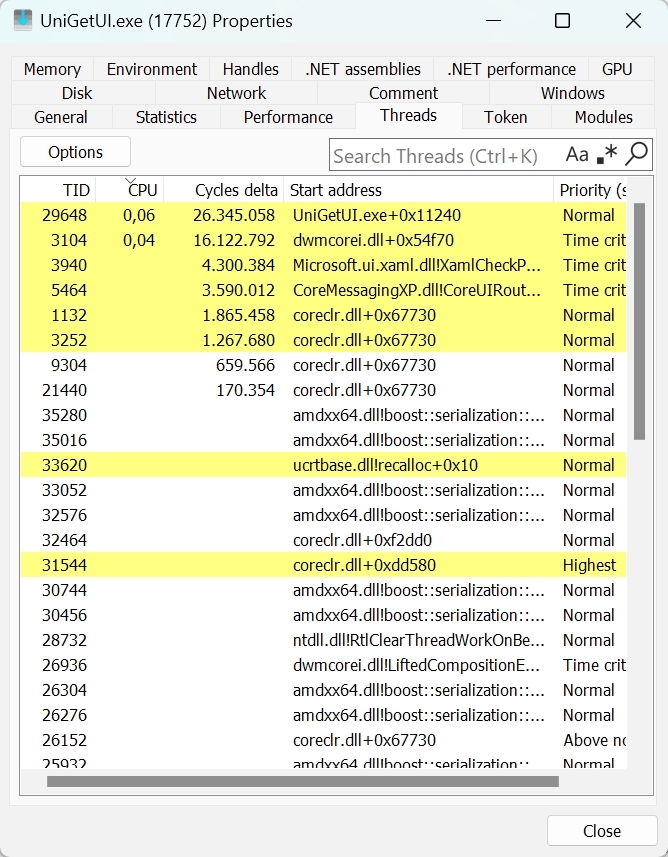Maximize the Properties window

(562, 21)
